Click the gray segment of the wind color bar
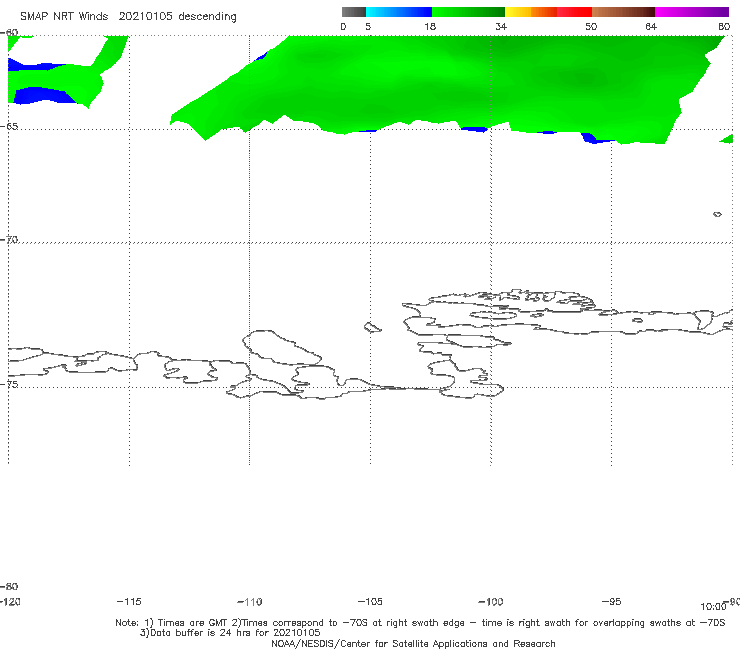Image resolution: width=740 pixels, height=650 pixels. [353, 12]
